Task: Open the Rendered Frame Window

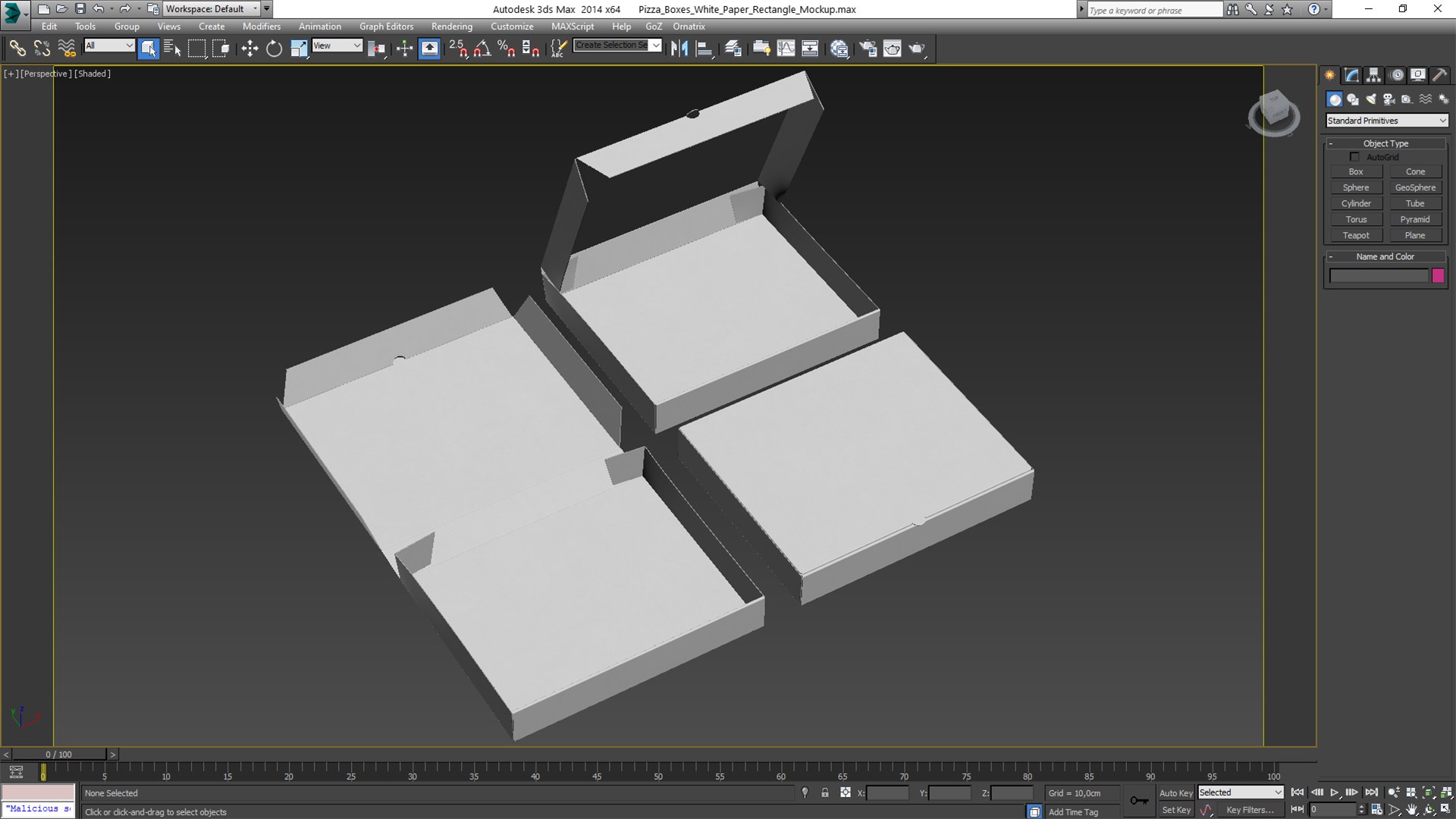Action: tap(892, 49)
